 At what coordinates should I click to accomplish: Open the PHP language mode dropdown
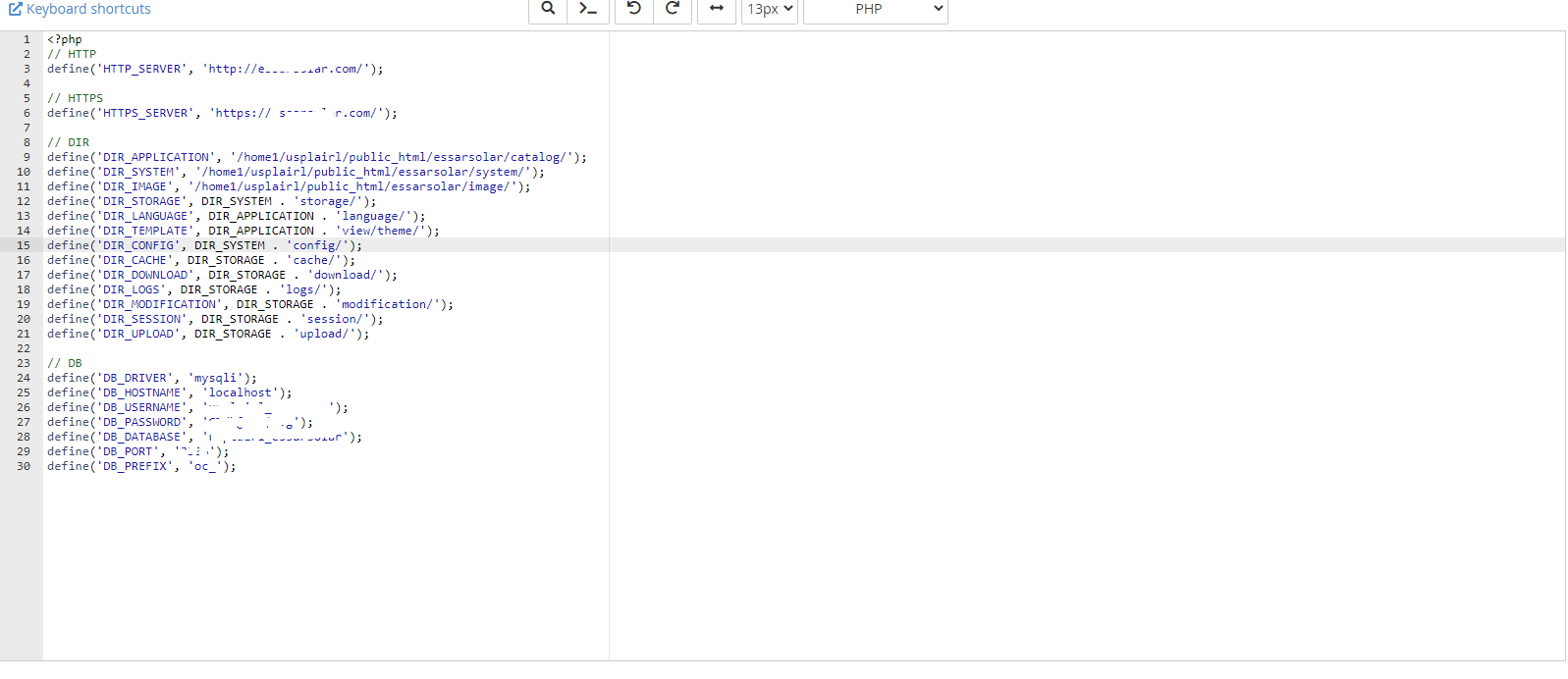[x=876, y=9]
